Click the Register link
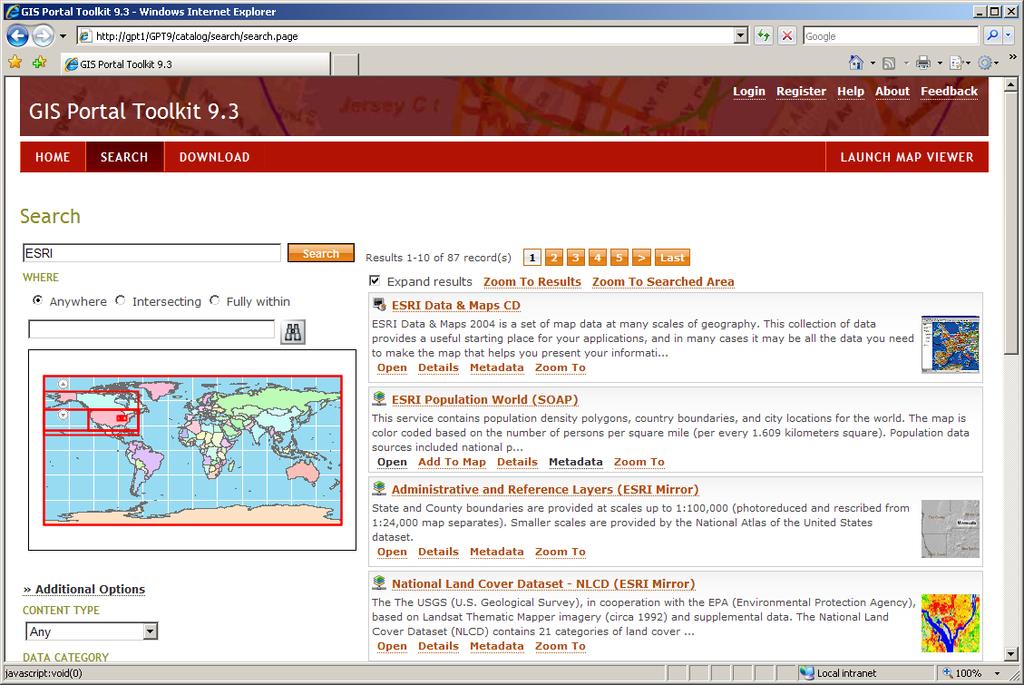 pyautogui.click(x=801, y=91)
